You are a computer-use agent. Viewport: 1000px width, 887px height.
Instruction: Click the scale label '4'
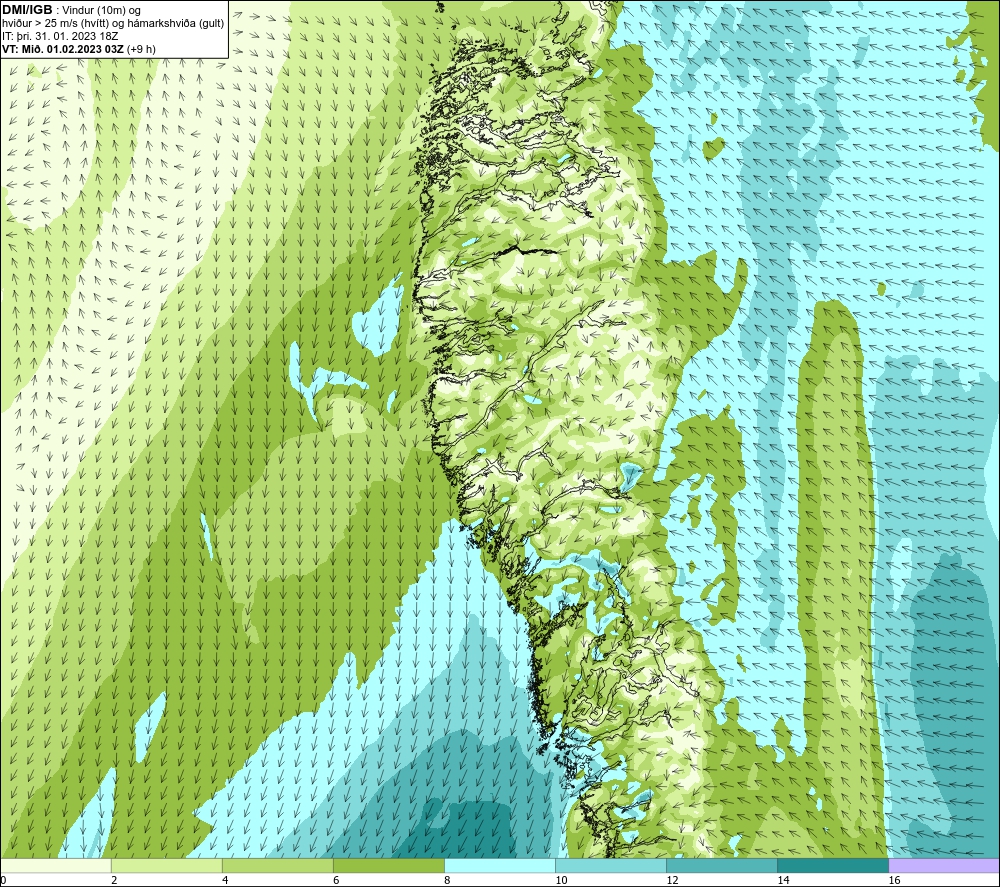(225, 881)
